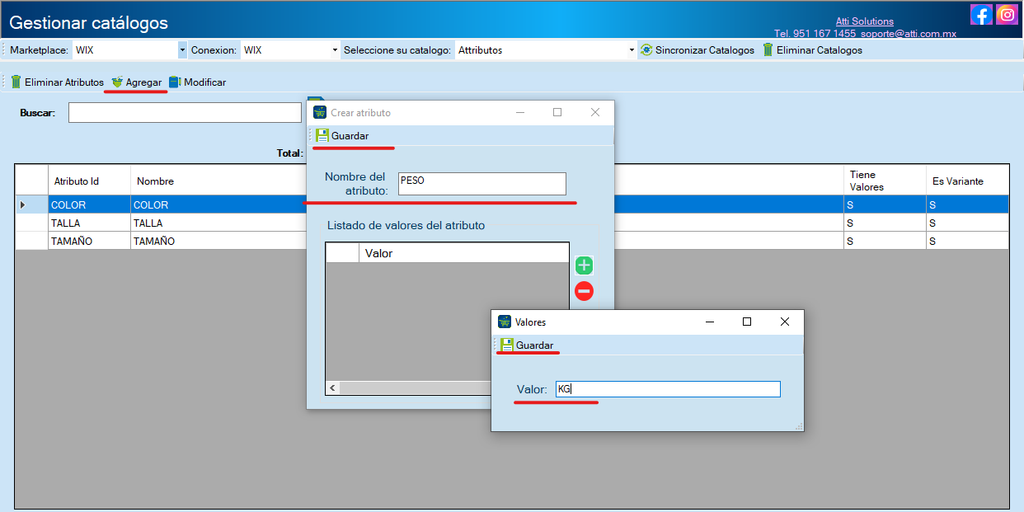Remove a value with the red minus
1024x512 pixels.
click(584, 291)
